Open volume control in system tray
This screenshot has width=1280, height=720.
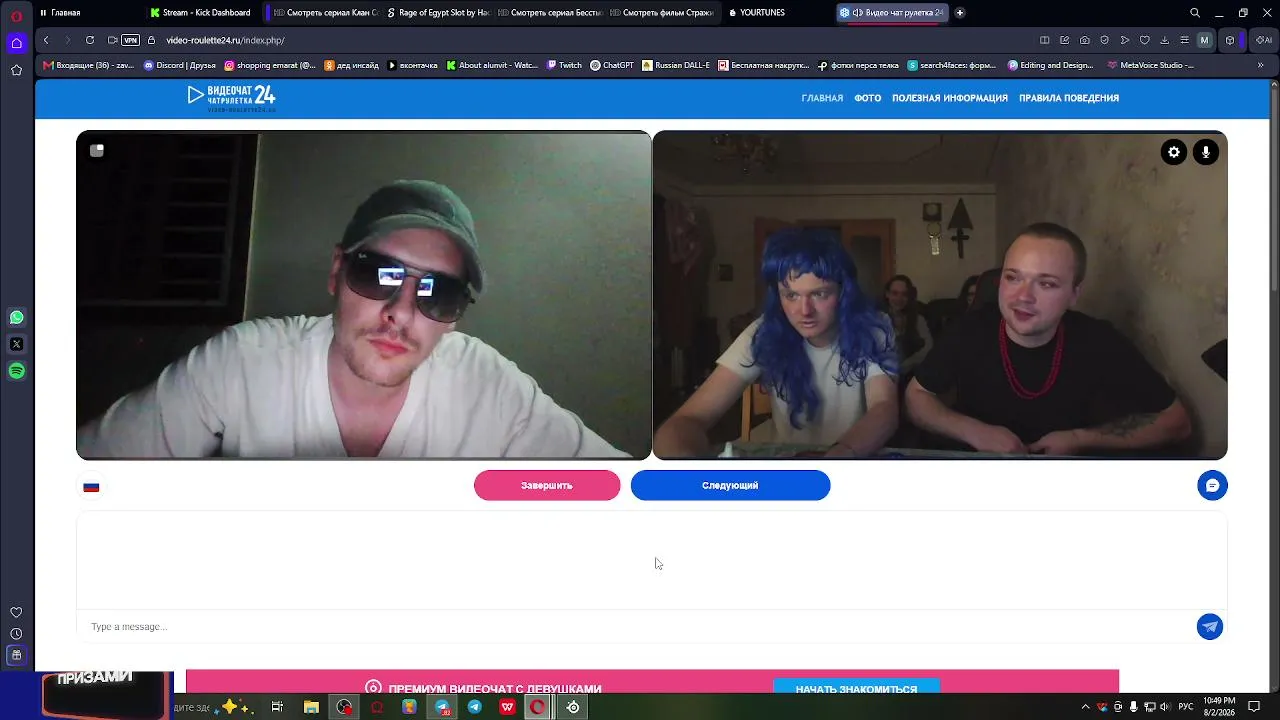click(1165, 707)
